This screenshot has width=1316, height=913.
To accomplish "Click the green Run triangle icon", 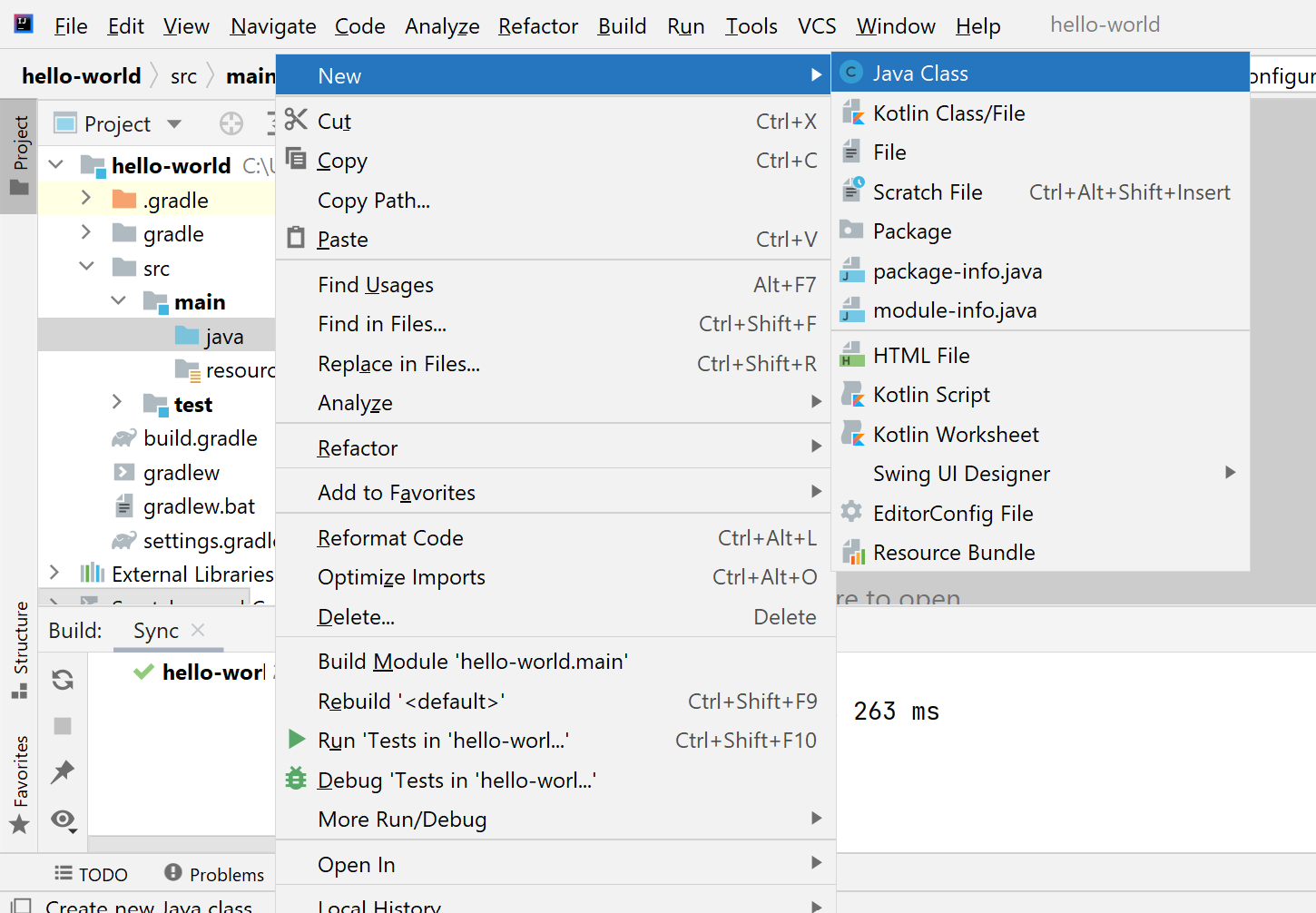I will pyautogui.click(x=296, y=739).
